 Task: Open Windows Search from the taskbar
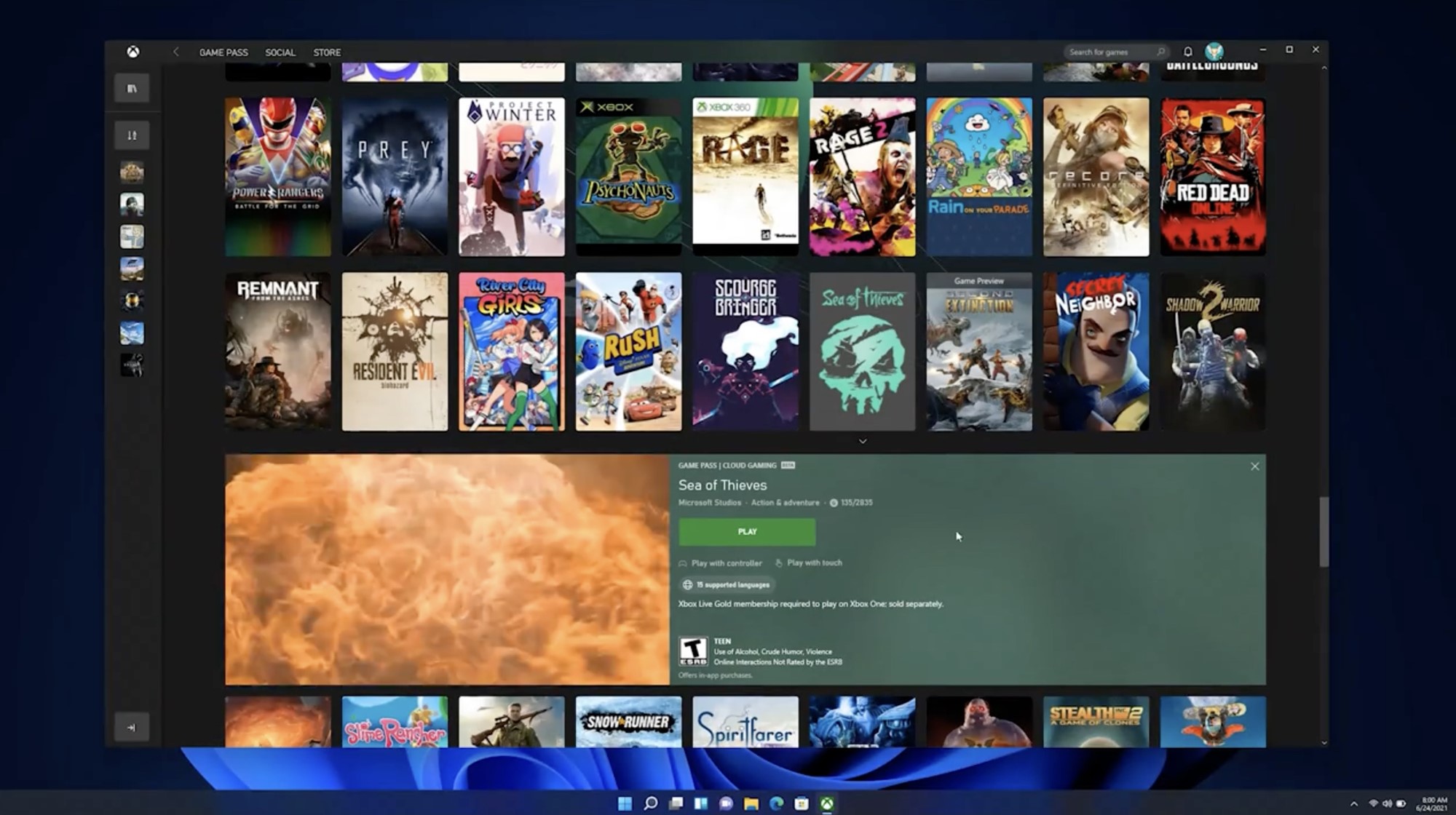tap(651, 803)
